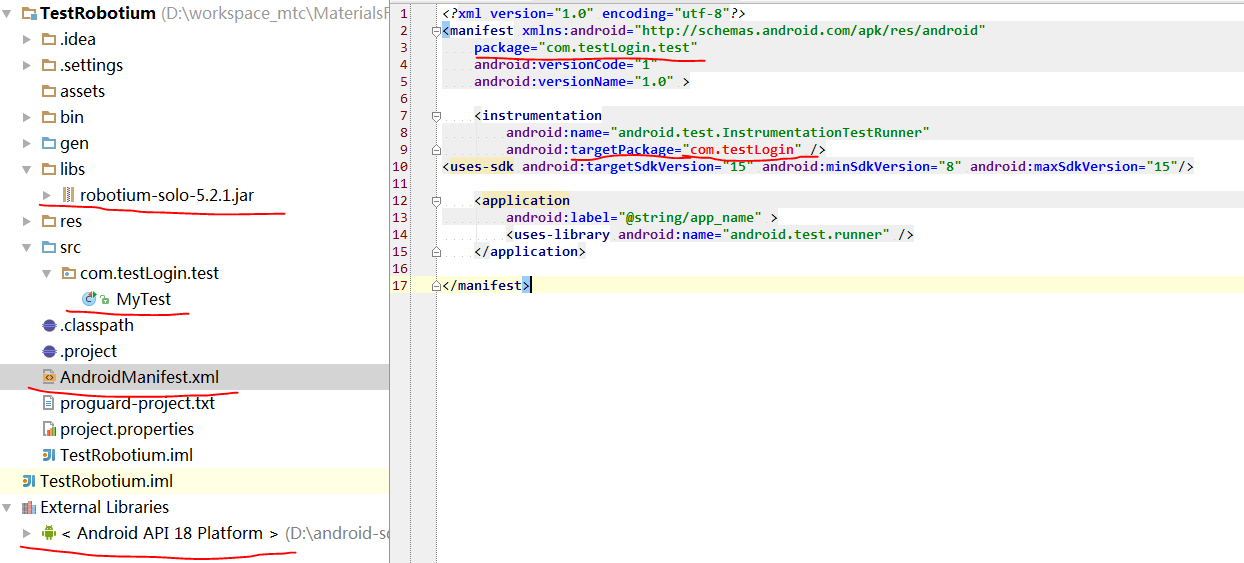Select Android API 18 Platform entry
Screen dimensions: 1244x563
(170, 534)
